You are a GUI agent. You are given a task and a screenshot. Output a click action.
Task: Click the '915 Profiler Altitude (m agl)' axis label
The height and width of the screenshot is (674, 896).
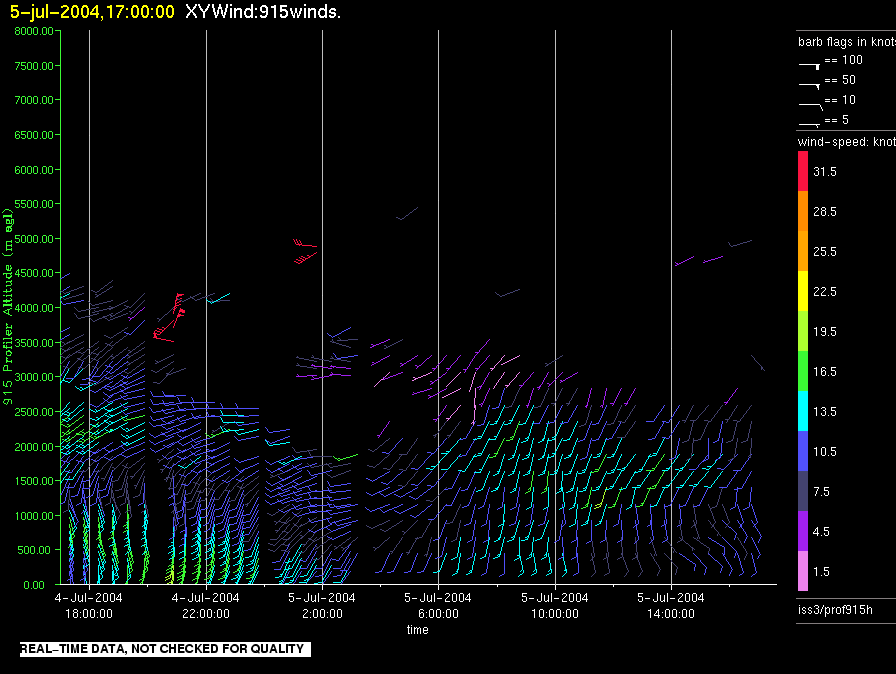click(x=7, y=307)
